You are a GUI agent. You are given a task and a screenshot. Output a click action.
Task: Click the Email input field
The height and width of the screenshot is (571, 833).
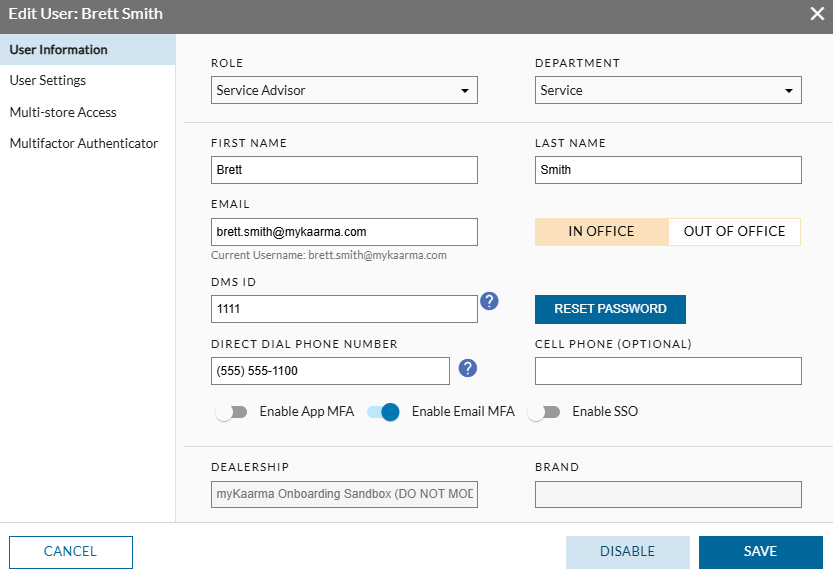coord(344,232)
